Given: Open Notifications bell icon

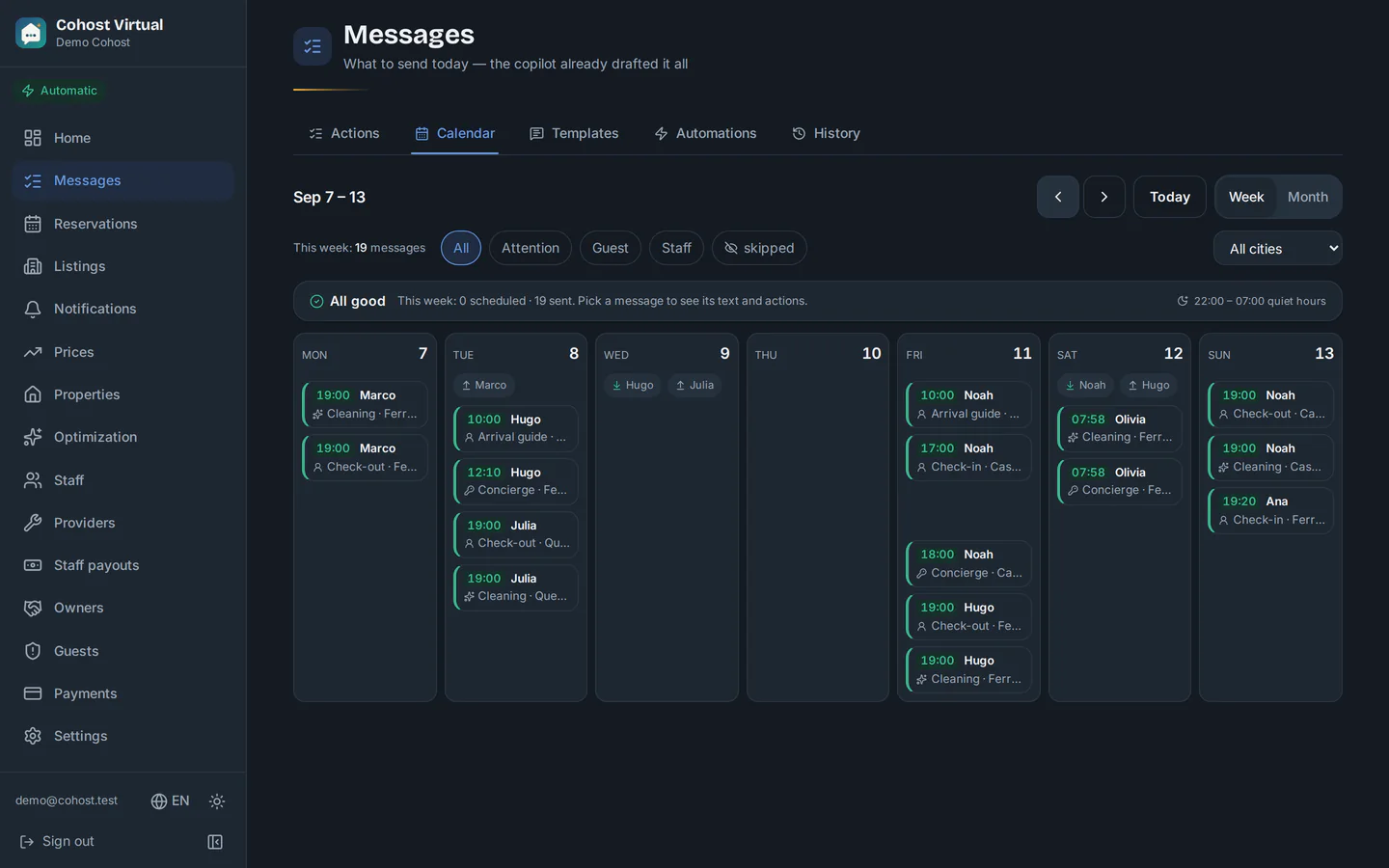Looking at the screenshot, I should [33, 309].
